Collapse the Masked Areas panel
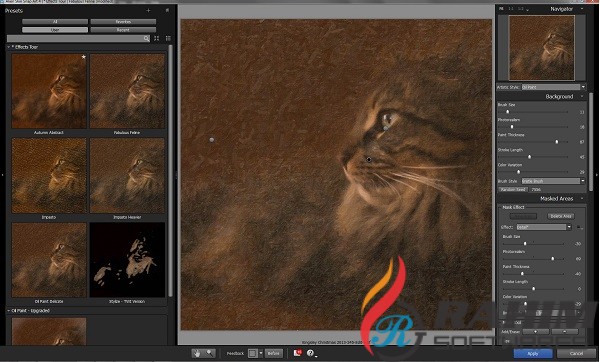Image resolution: width=600 pixels, height=362 pixels. click(582, 199)
